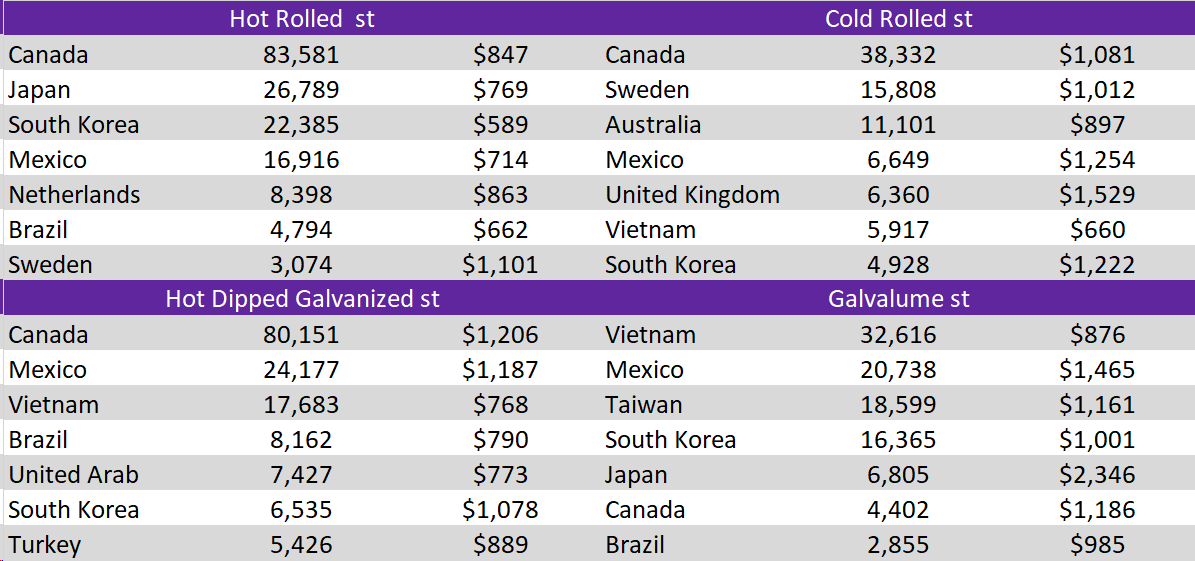Click the 38,332 quantity cell
This screenshot has height=561, width=1195.
click(898, 55)
